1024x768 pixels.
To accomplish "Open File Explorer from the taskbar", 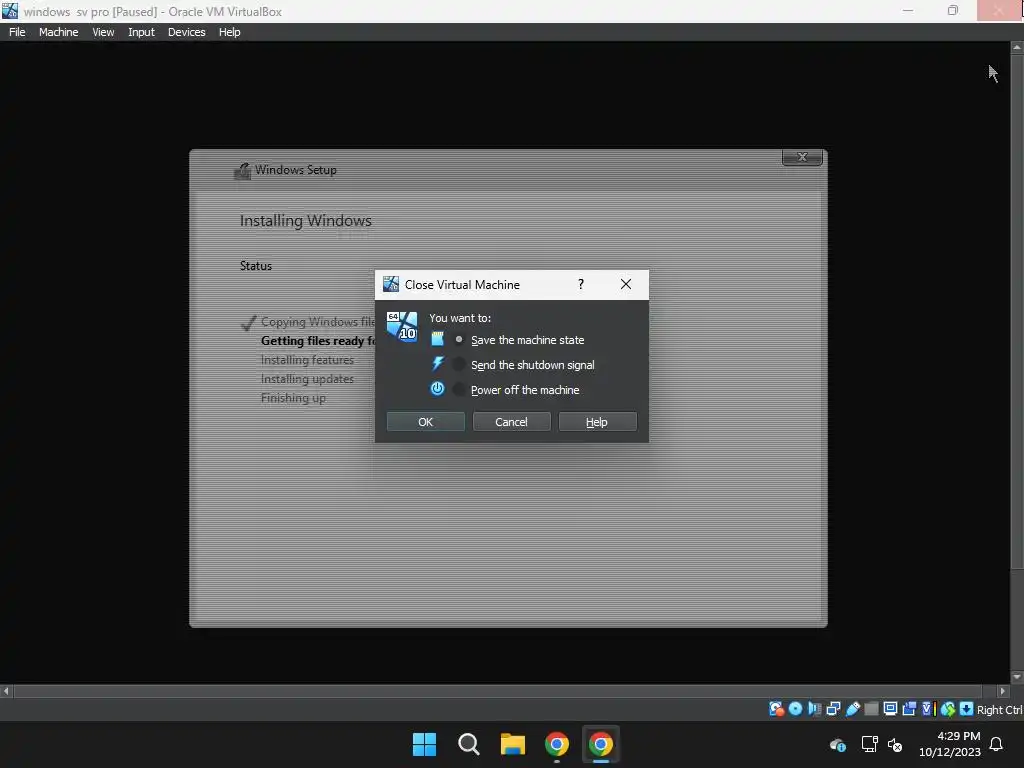I will pyautogui.click(x=513, y=744).
